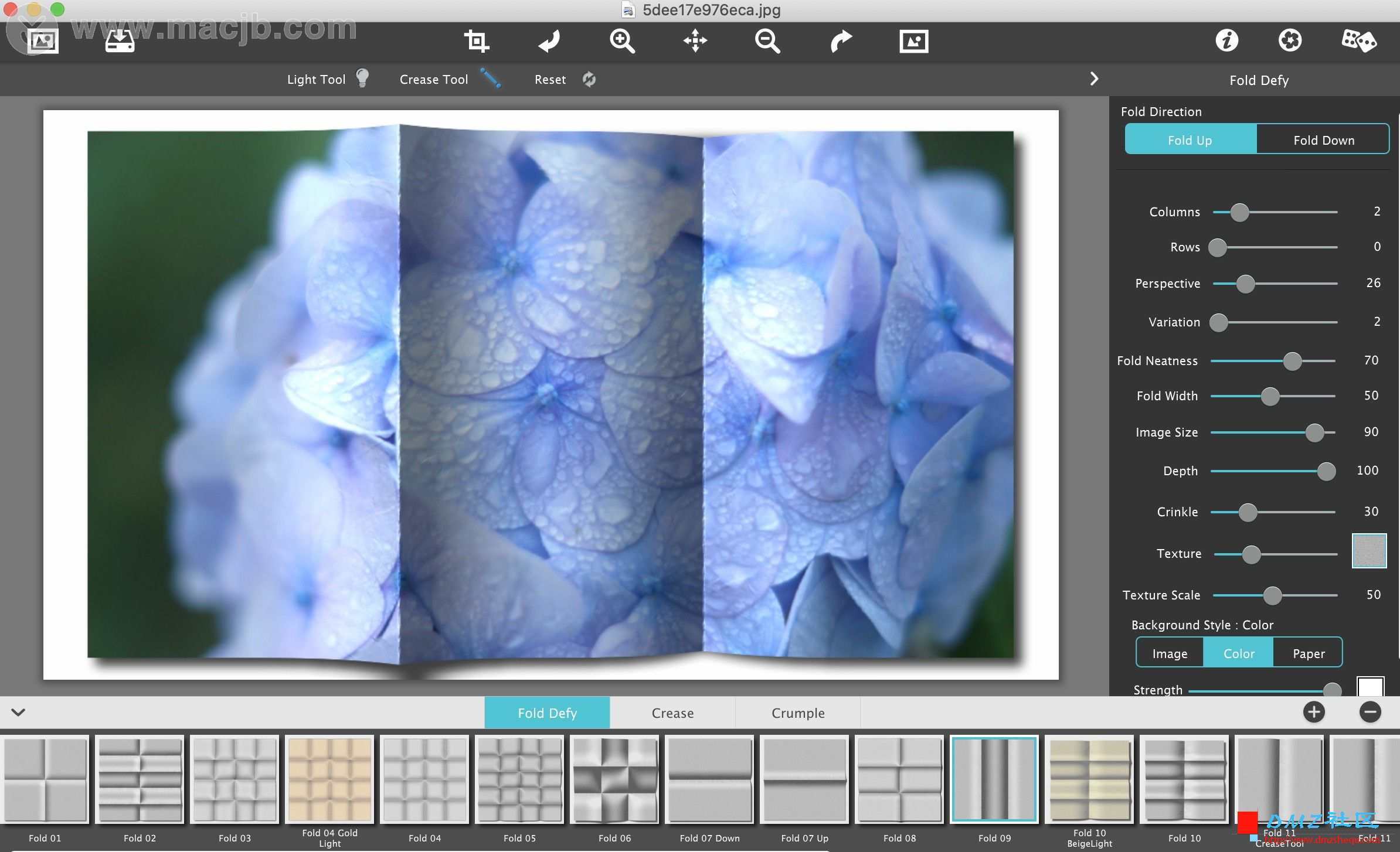Image resolution: width=1400 pixels, height=852 pixels.
Task: Zoom in with the magnifier plus icon
Action: coord(622,41)
